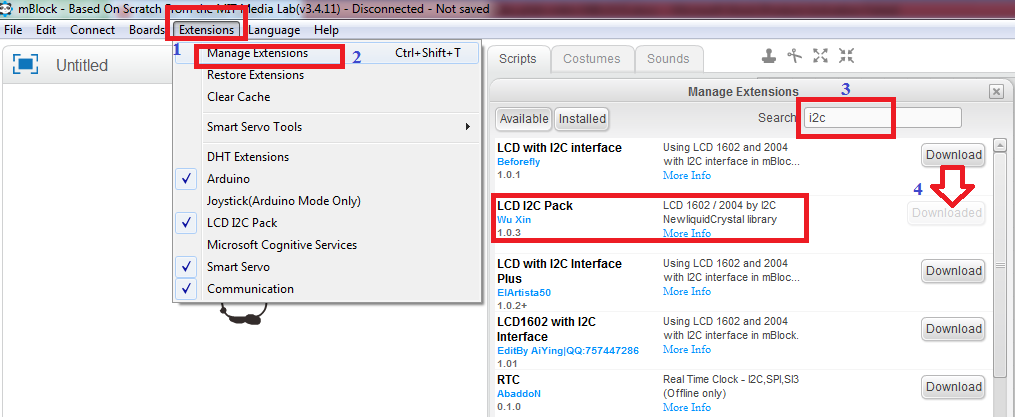Expand the Smart Servo Tools submenu
This screenshot has height=417, width=1015.
[x=327, y=127]
